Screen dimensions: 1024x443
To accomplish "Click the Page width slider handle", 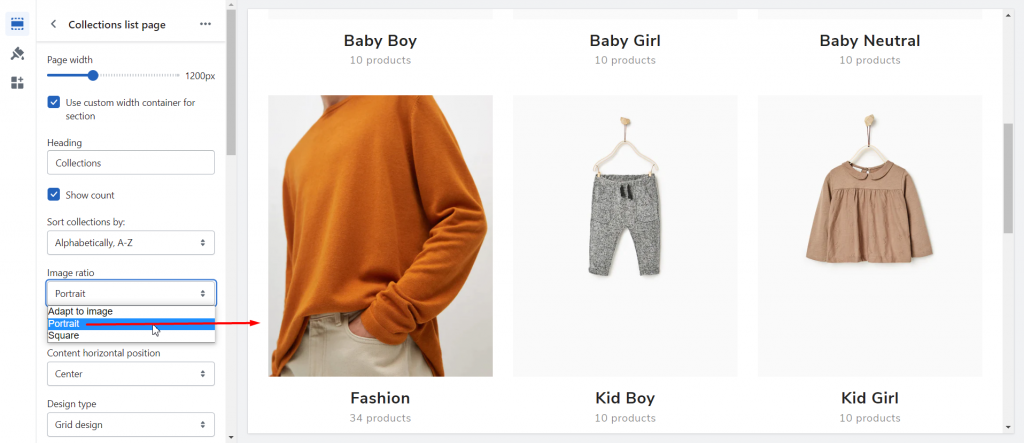I will pyautogui.click(x=93, y=76).
